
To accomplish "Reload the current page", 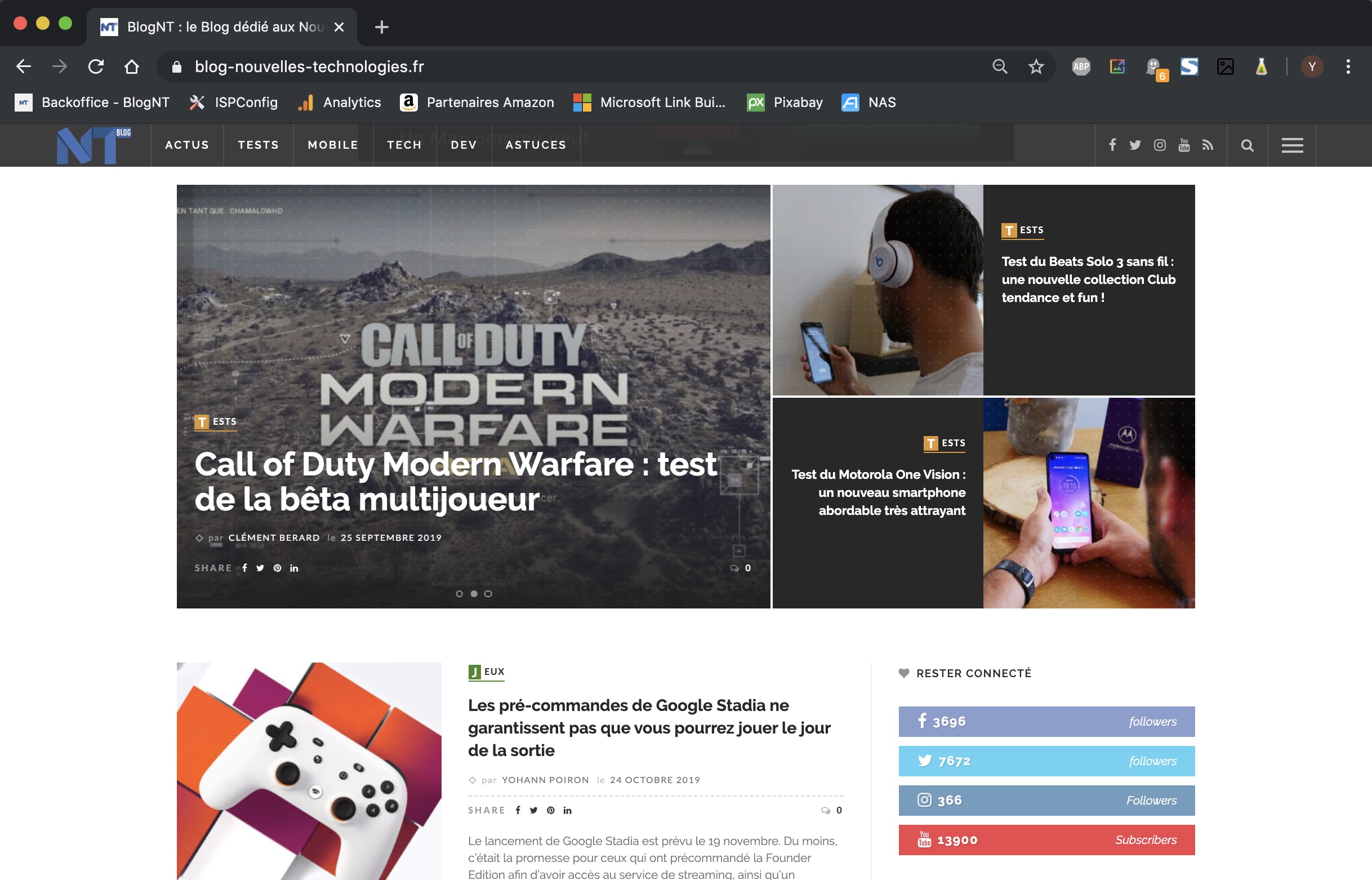I will coord(96,67).
